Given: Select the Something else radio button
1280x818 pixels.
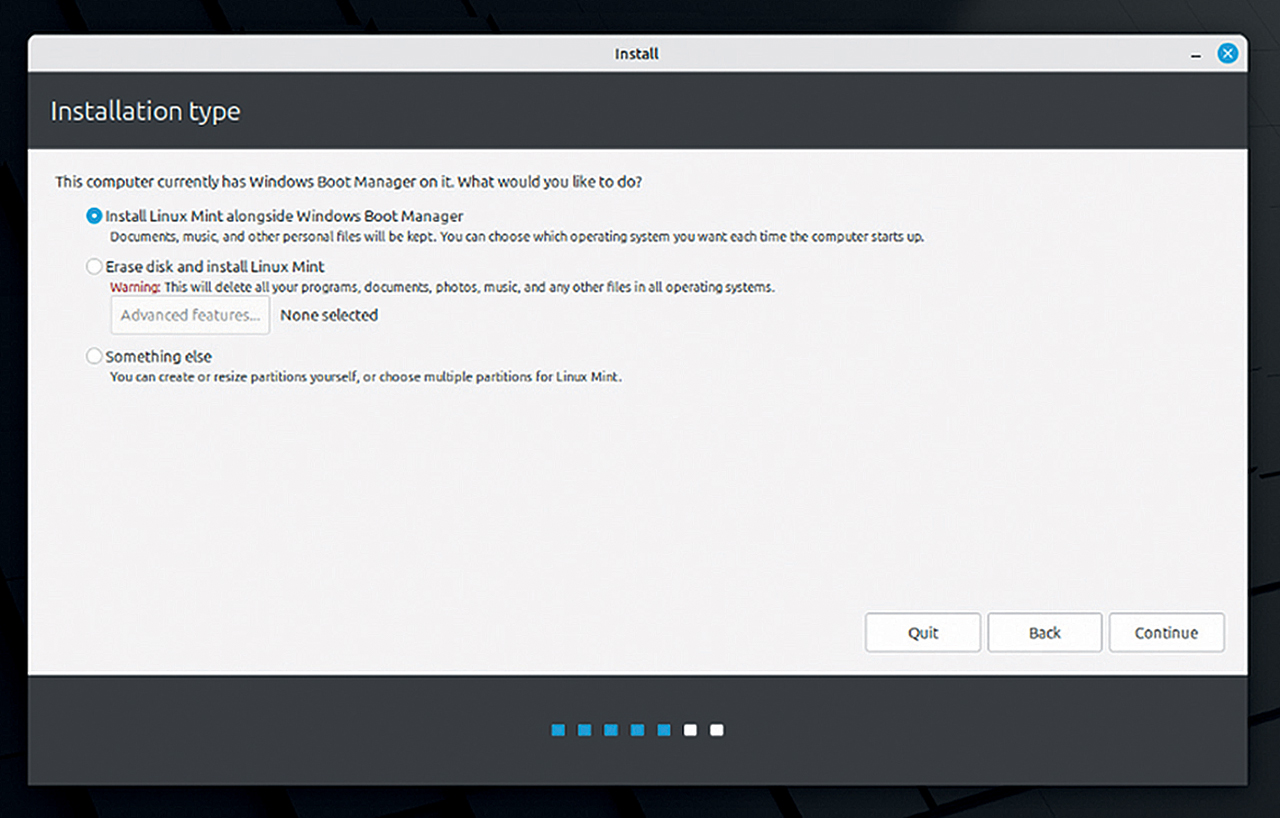Looking at the screenshot, I should [95, 356].
